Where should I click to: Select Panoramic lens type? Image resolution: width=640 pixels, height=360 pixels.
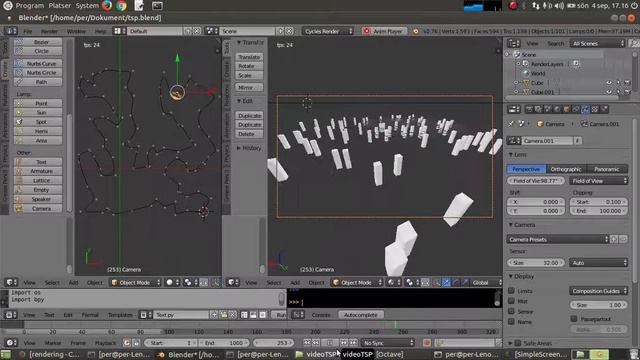(x=607, y=169)
